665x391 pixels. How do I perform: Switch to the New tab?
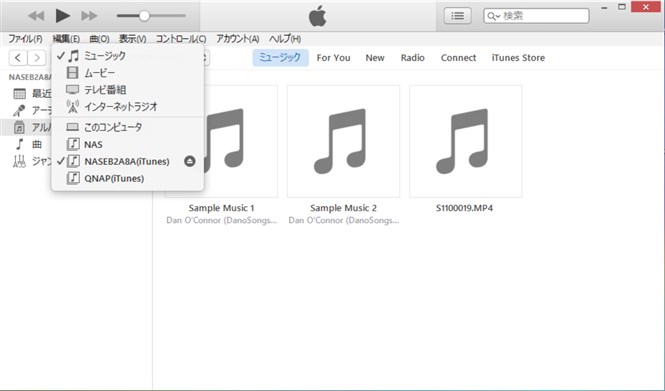coord(375,58)
